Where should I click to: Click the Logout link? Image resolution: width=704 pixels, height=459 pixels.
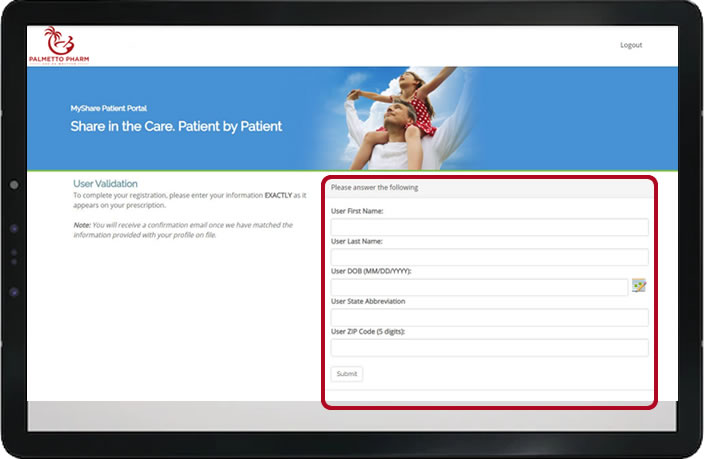(x=631, y=45)
